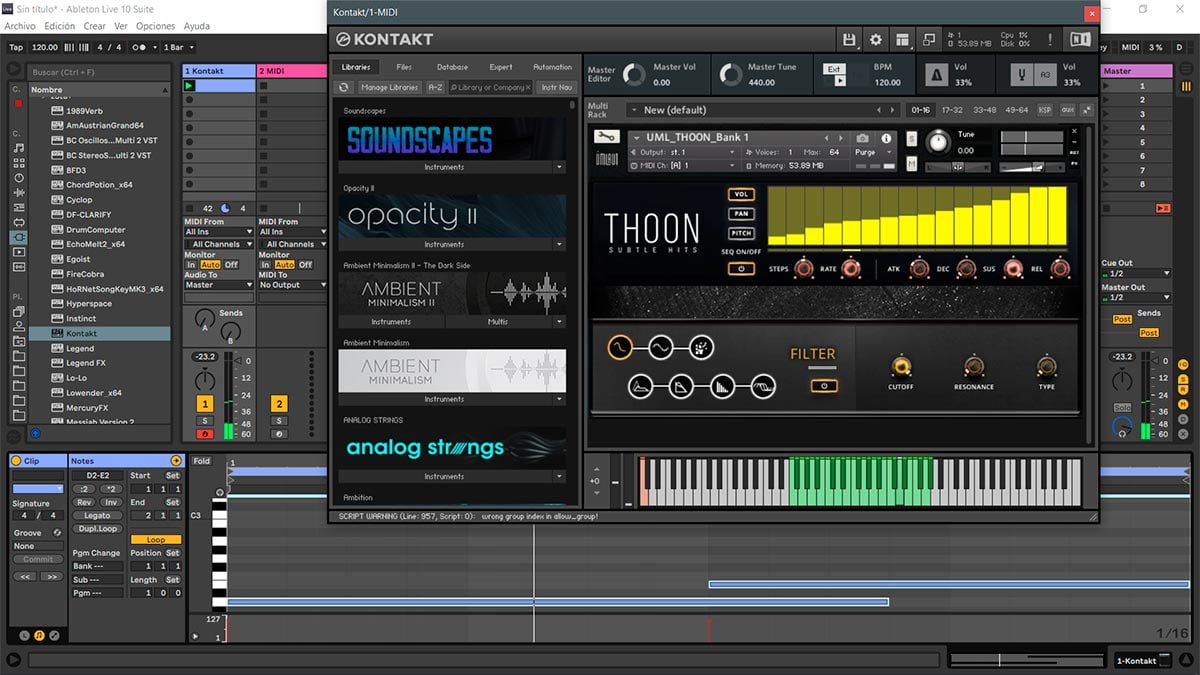Click Kontakt plugin in browser list
The height and width of the screenshot is (675, 1200).
pos(98,333)
